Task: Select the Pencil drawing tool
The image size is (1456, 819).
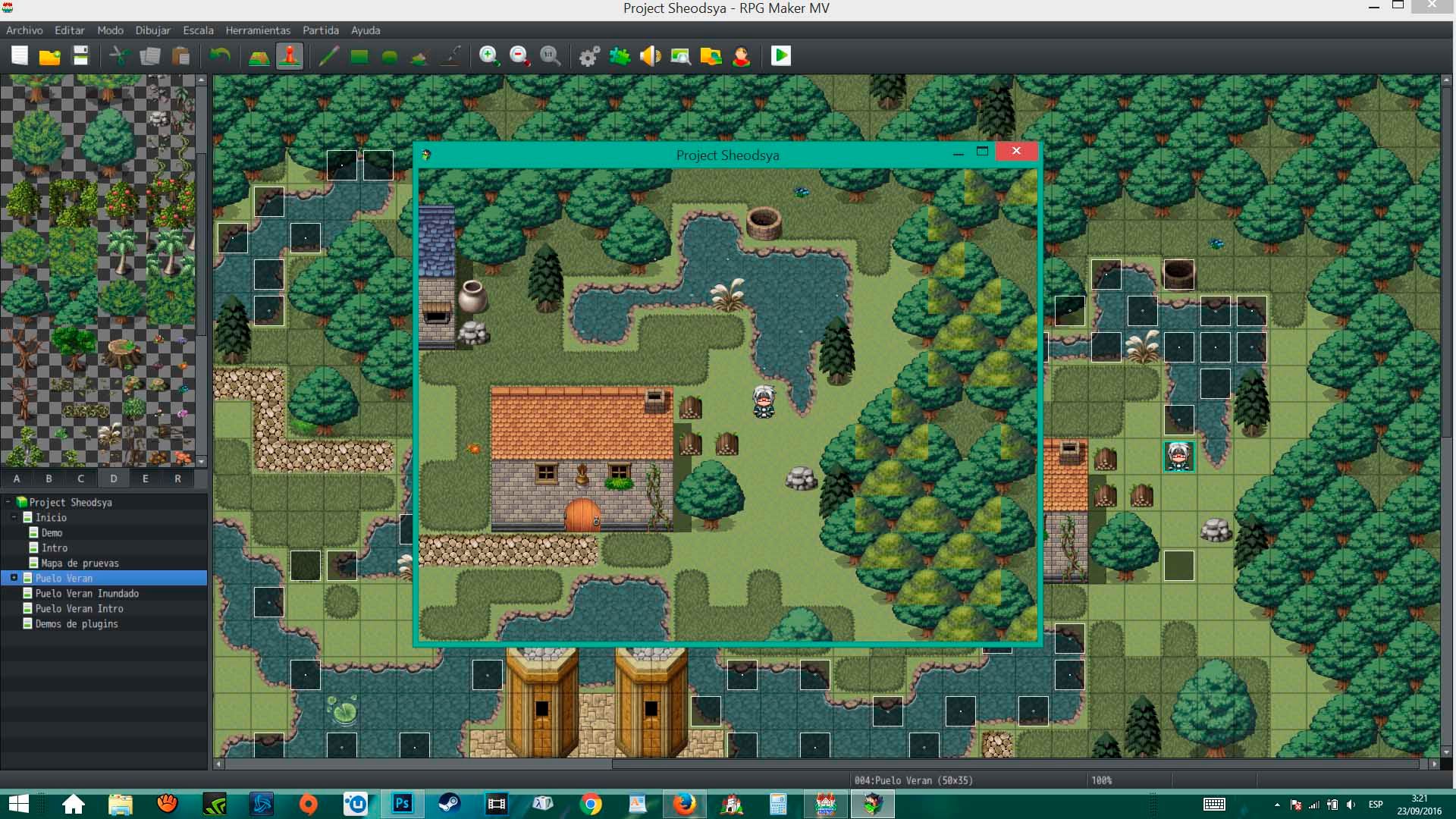Action: (328, 55)
